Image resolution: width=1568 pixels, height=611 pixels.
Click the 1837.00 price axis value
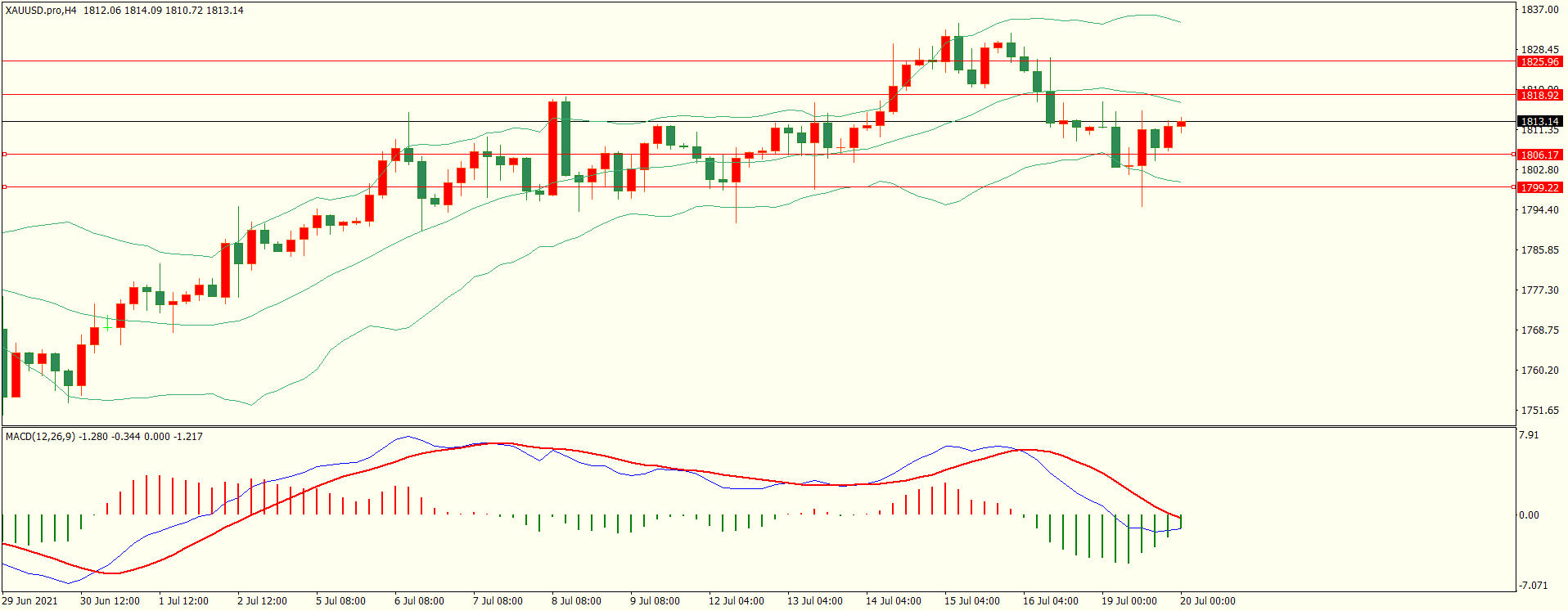pyautogui.click(x=1539, y=10)
